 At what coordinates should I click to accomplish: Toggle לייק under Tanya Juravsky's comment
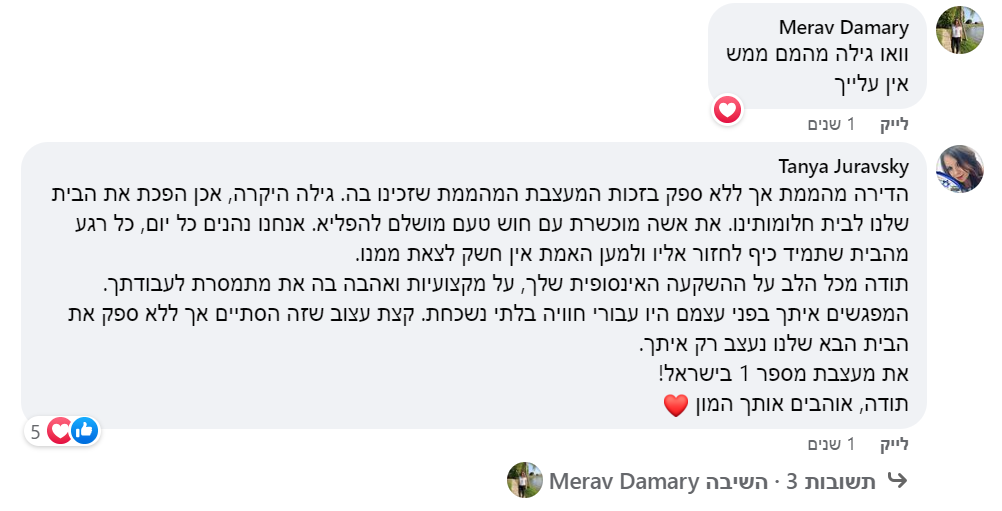893,444
